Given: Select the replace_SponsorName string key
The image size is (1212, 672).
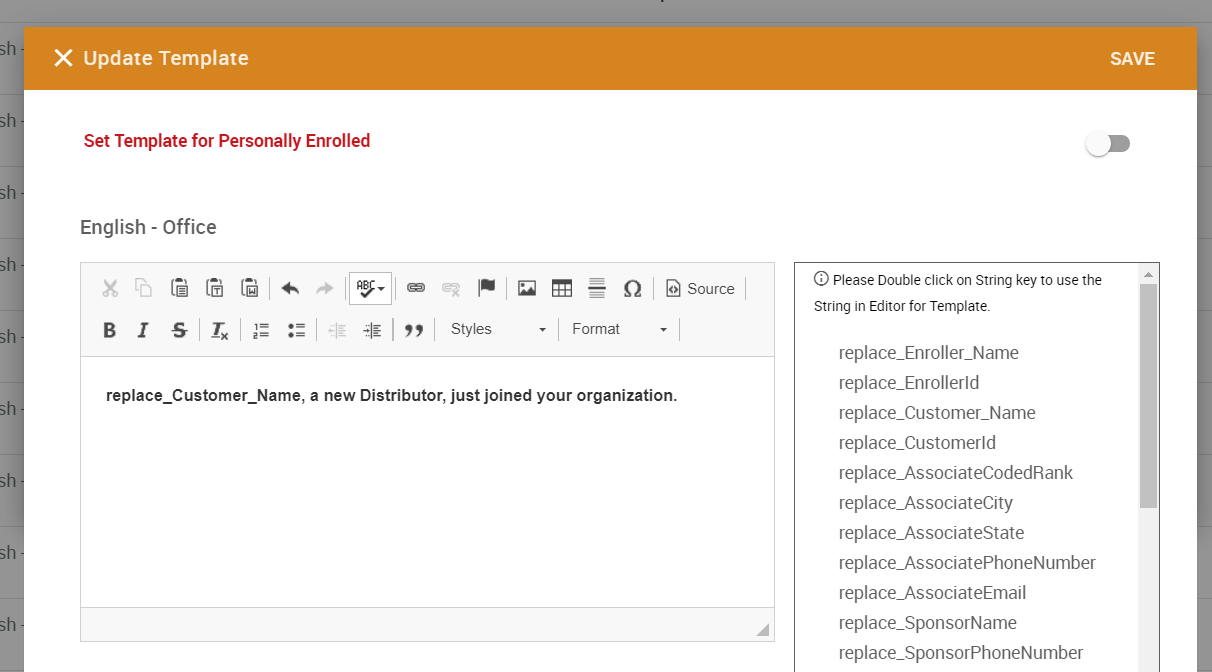Looking at the screenshot, I should [927, 623].
